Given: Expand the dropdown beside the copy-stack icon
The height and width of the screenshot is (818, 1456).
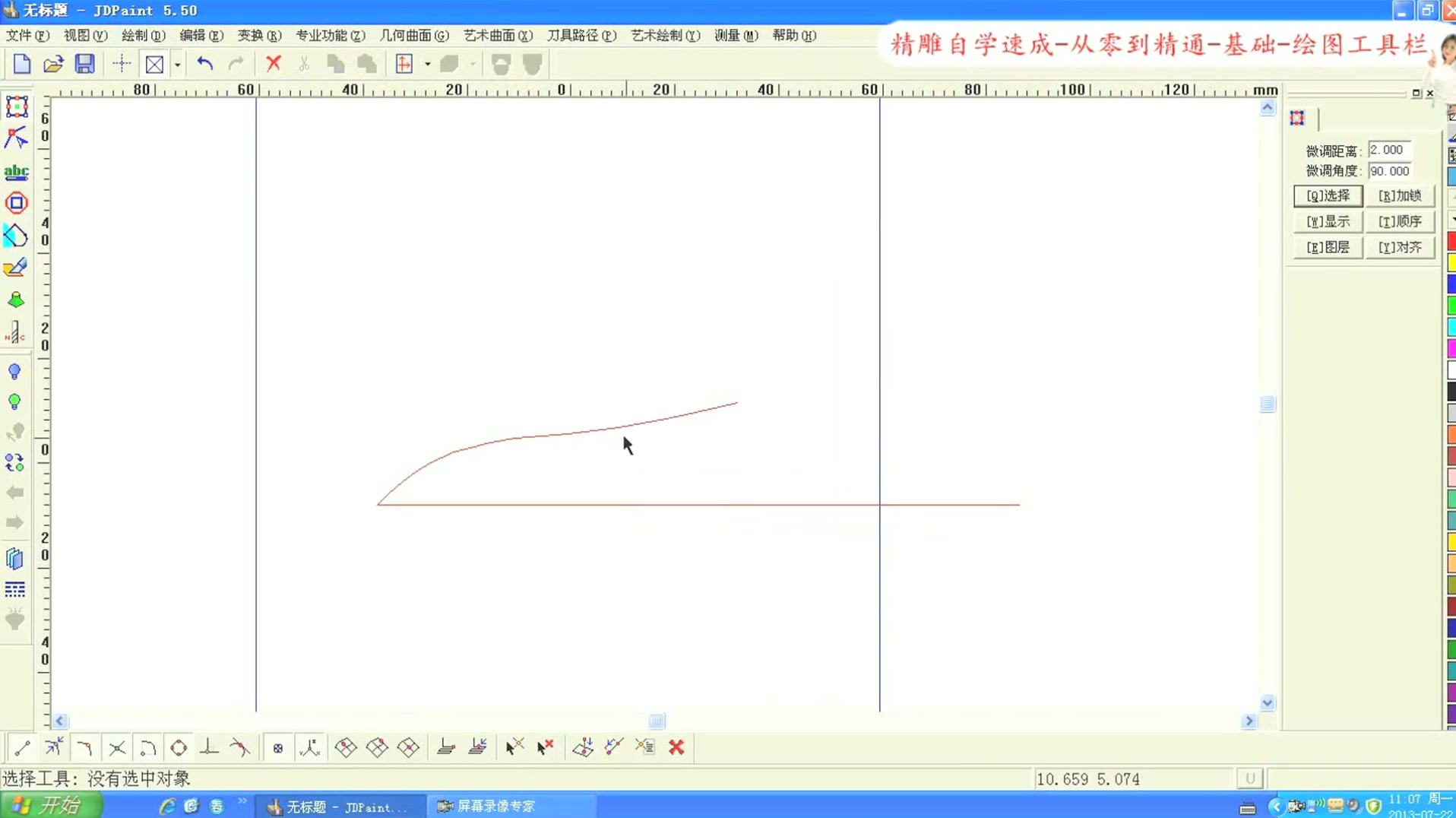Looking at the screenshot, I should (x=473, y=64).
